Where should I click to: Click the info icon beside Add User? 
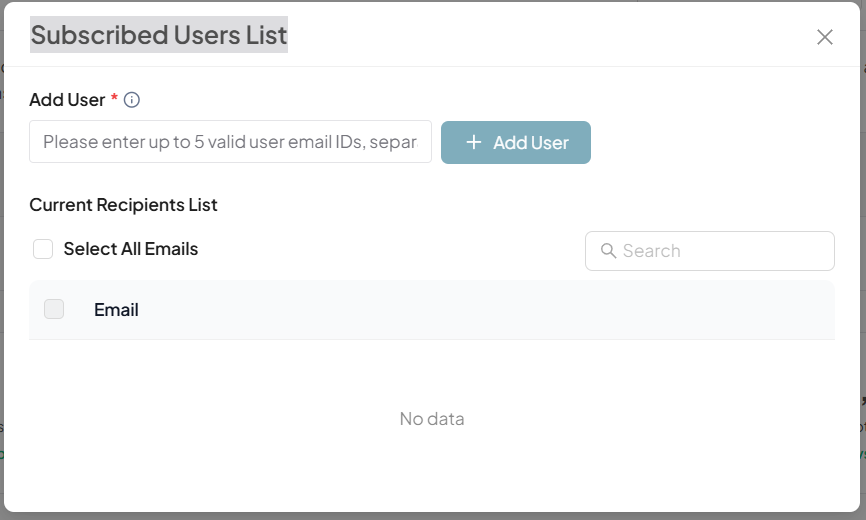click(x=132, y=100)
